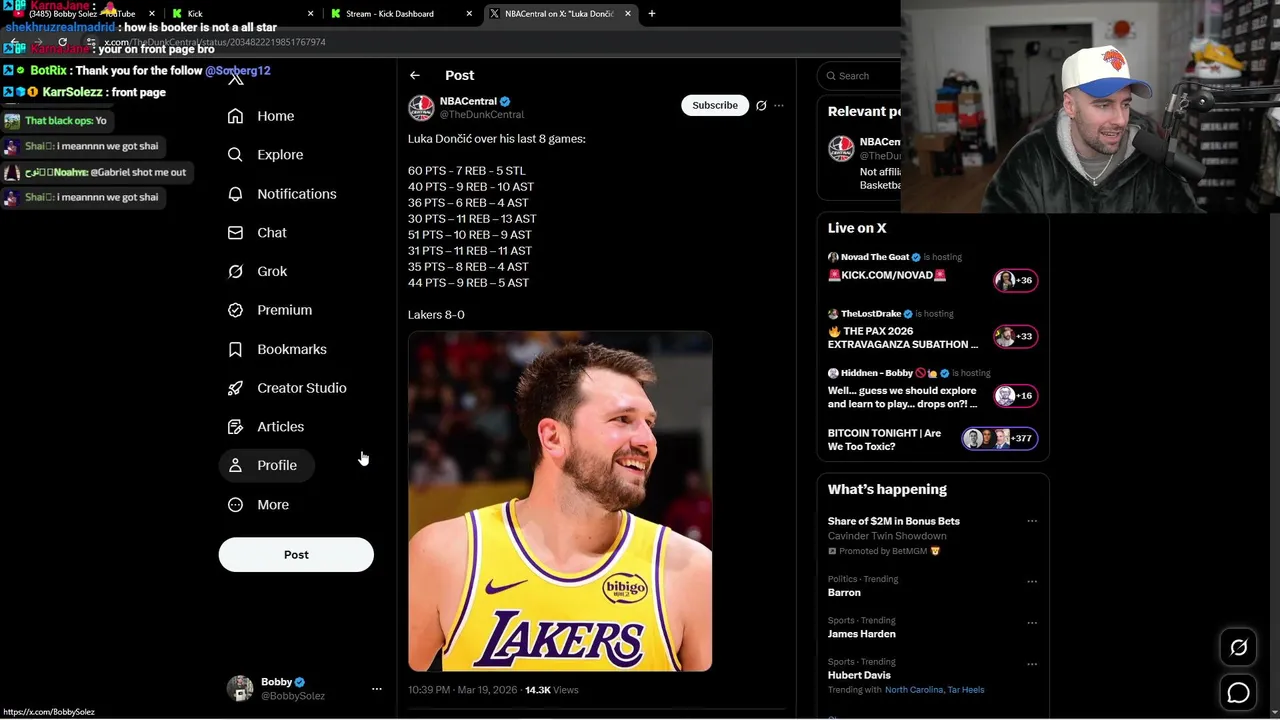Click the X search field
Viewport: 1280px width, 720px height.
tap(858, 76)
